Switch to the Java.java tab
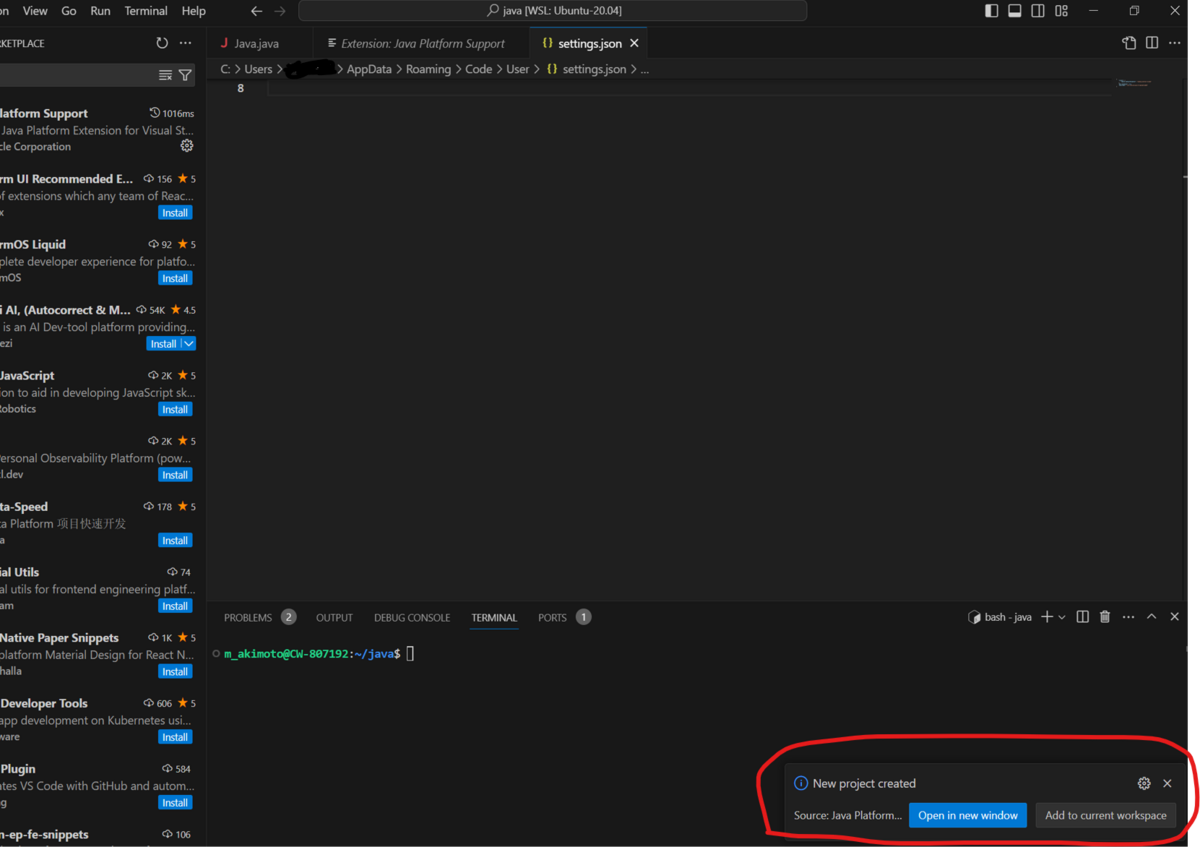The width and height of the screenshot is (1200, 847). [x=257, y=43]
